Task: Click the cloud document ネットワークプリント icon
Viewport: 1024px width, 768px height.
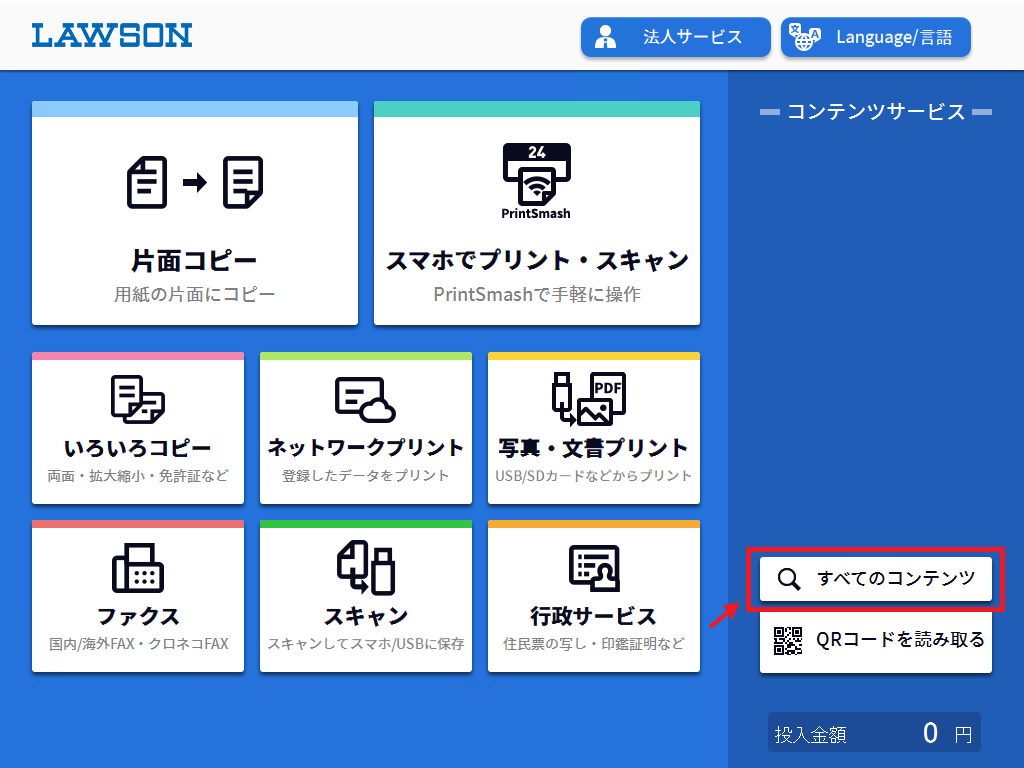Action: click(x=365, y=399)
